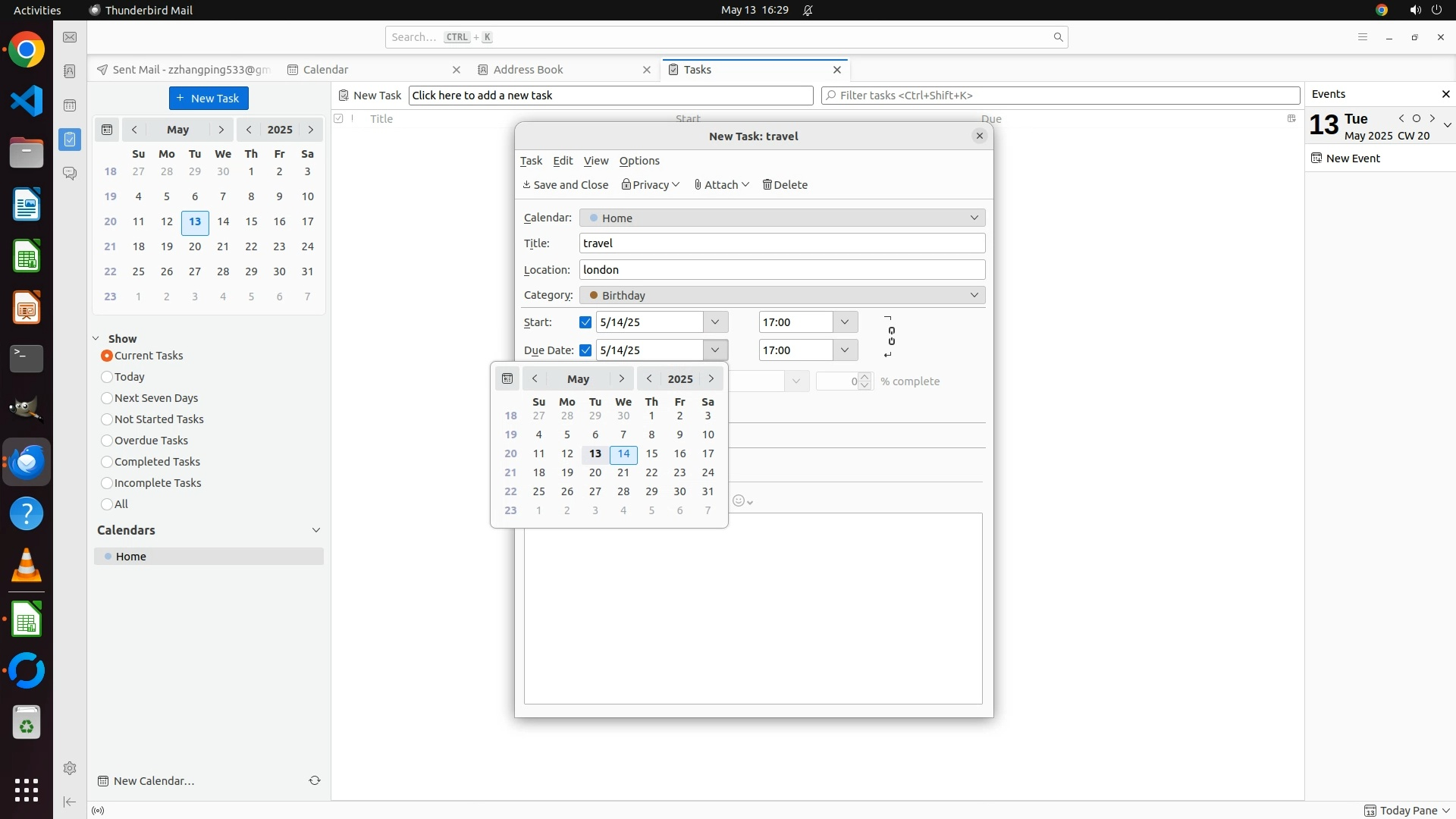Image resolution: width=1456 pixels, height=819 pixels.
Task: Launch VLC media player from the dock
Action: (27, 566)
